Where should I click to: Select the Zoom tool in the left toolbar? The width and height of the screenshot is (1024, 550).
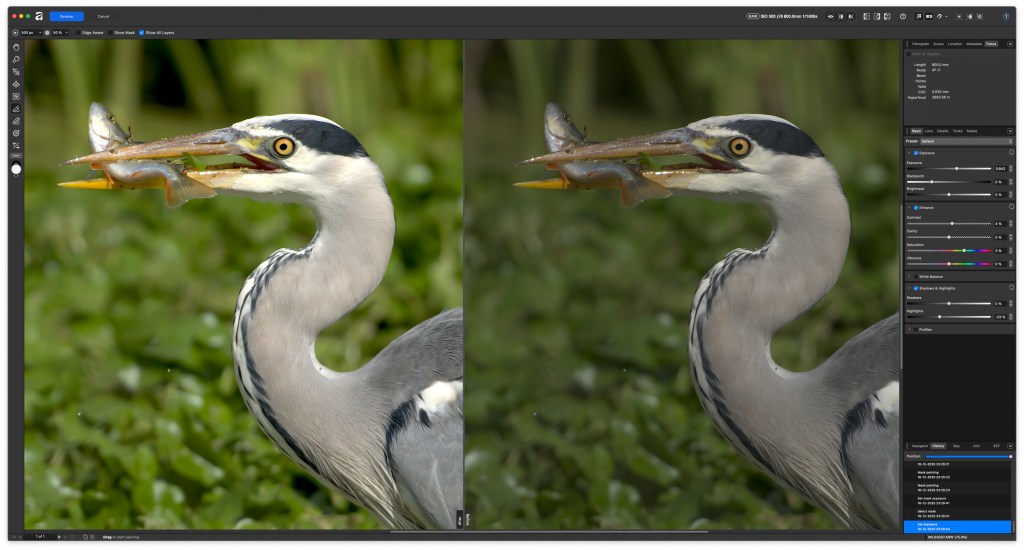pyautogui.click(x=16, y=59)
